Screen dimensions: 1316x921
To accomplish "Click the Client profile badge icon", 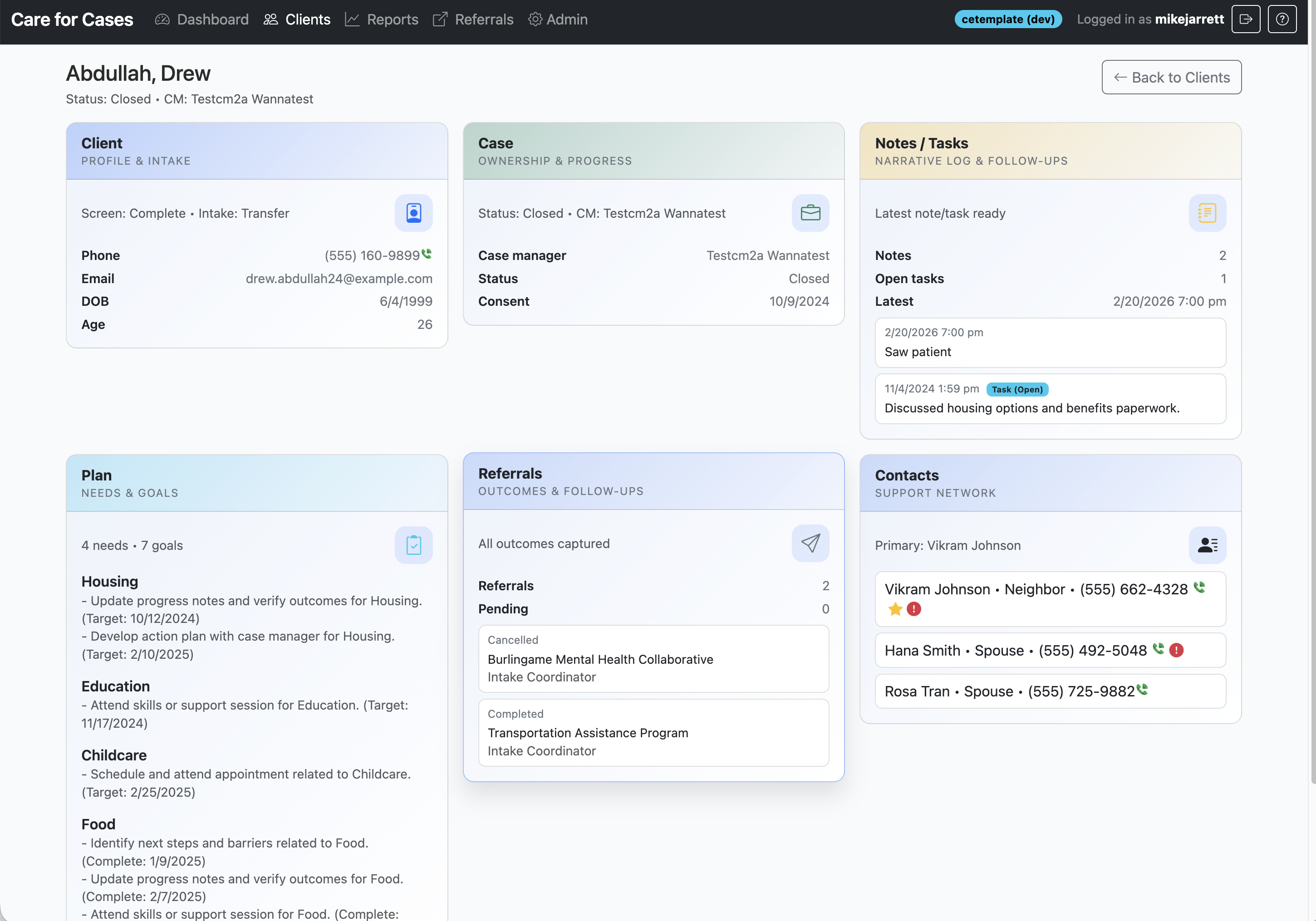I will [x=413, y=213].
